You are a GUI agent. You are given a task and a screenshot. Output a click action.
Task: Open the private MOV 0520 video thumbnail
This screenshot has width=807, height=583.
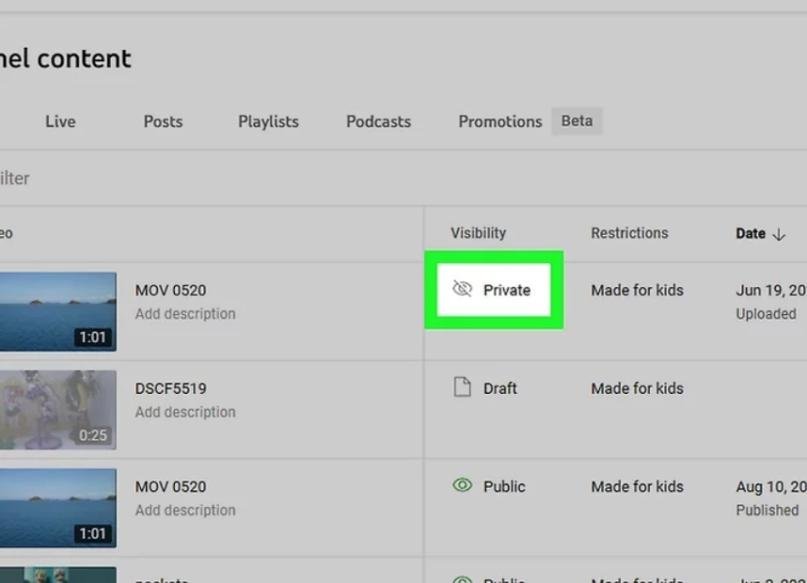tap(56, 311)
